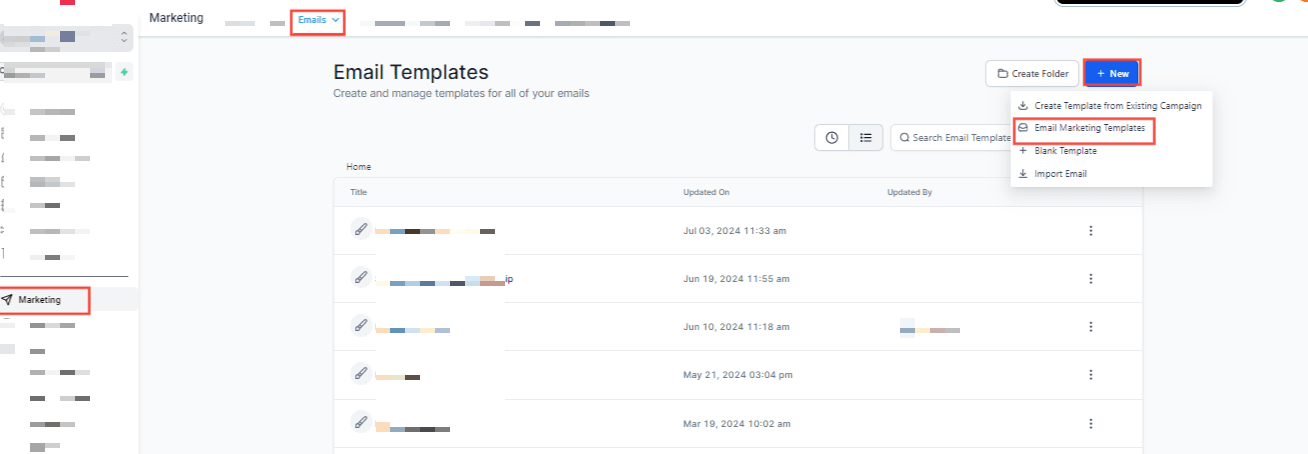This screenshot has width=1308, height=454.
Task: Choose Email Marketing Templates option
Action: (x=1083, y=128)
